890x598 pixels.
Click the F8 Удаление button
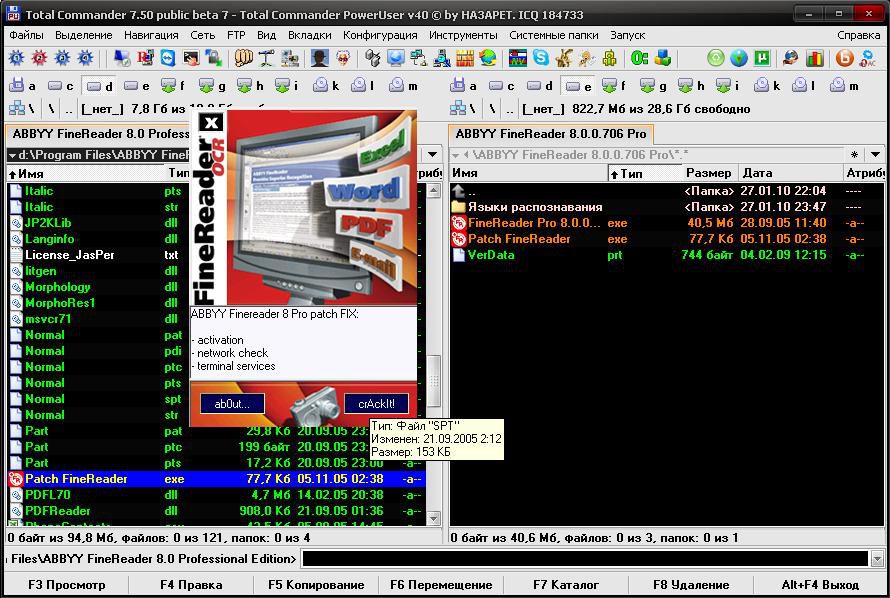point(691,584)
